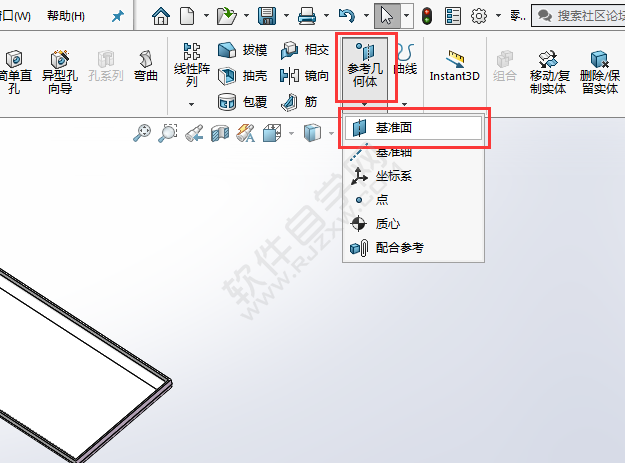Expand the Options gear dropdown arrow
Screen dimensions: 625x463
pos(498,16)
